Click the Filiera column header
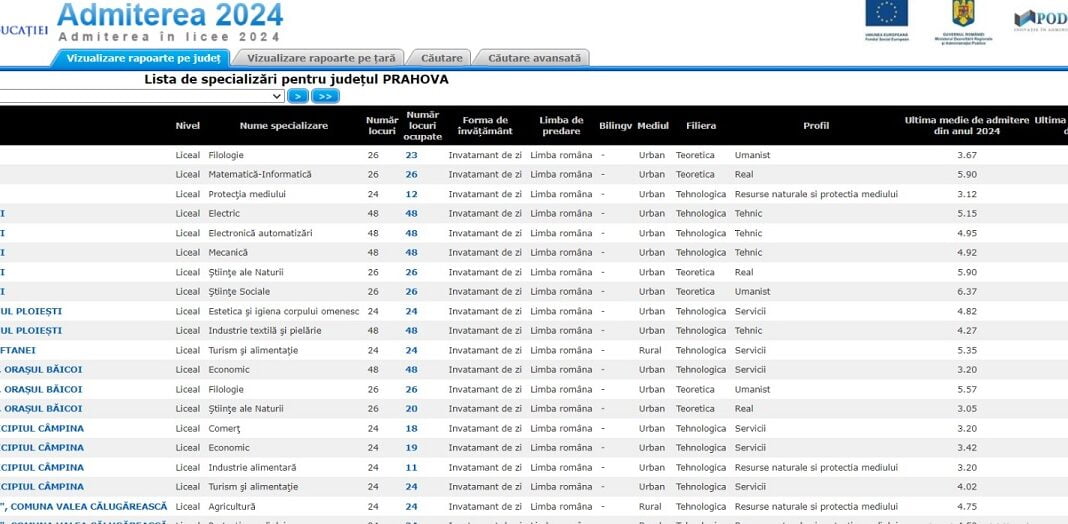This screenshot has width=1068, height=524. (x=701, y=125)
